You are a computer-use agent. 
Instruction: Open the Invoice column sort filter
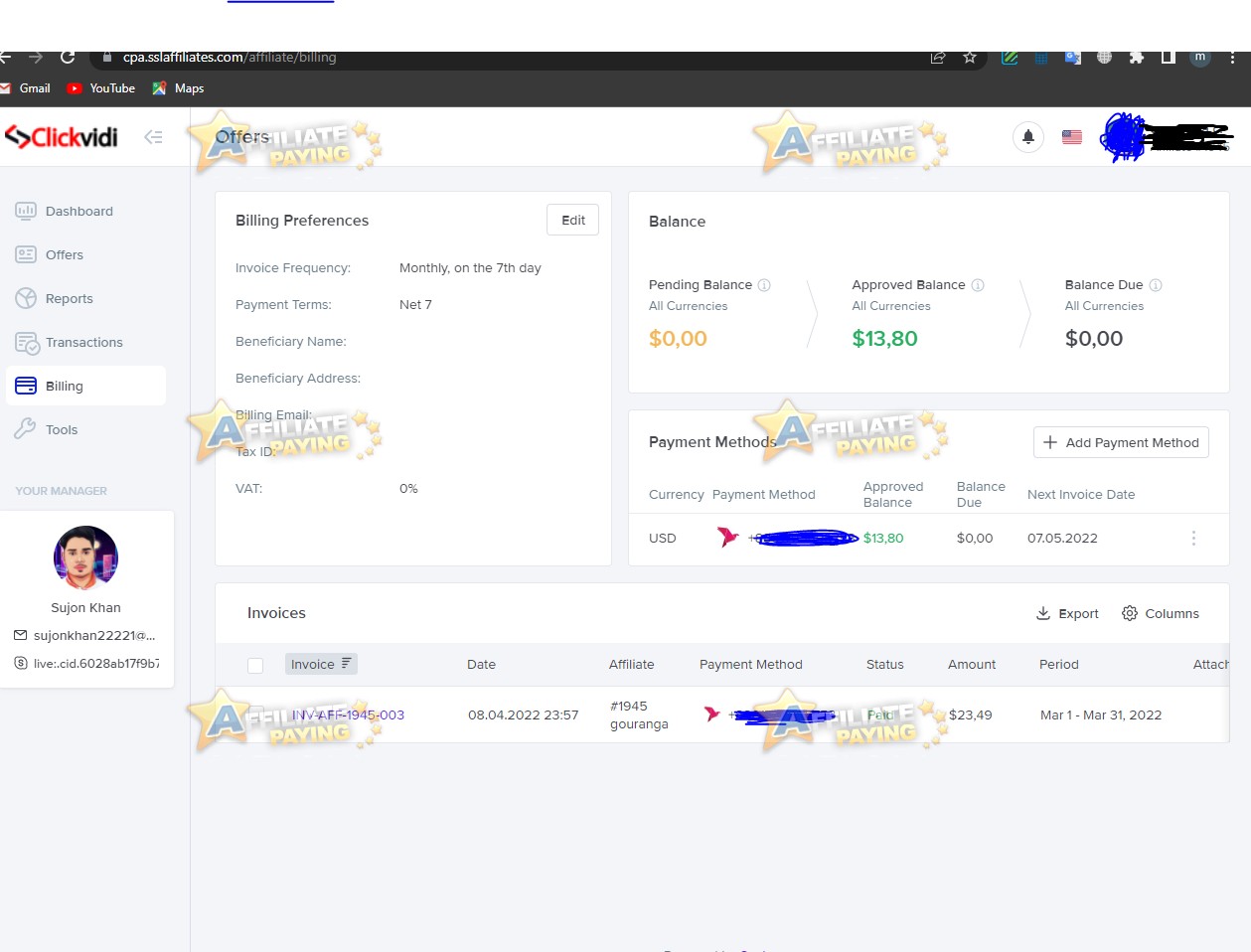343,663
